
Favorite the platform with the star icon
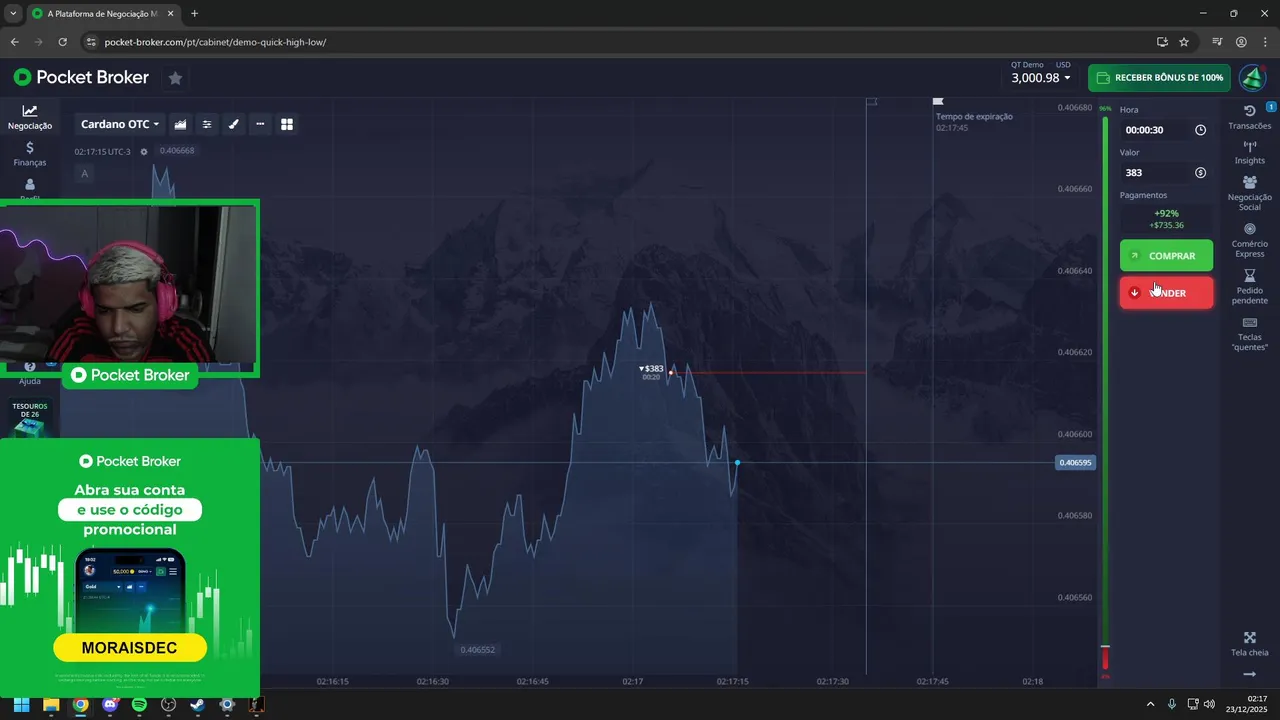tap(175, 78)
